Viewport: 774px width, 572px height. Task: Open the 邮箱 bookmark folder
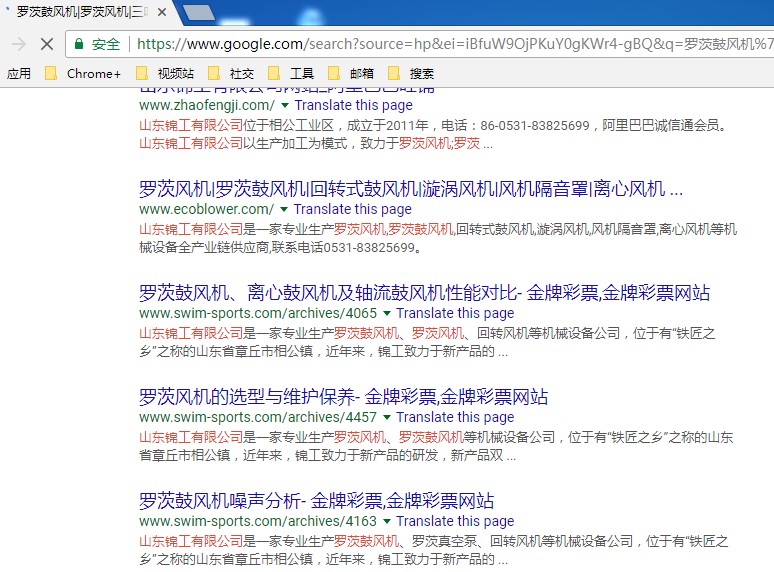pos(351,73)
